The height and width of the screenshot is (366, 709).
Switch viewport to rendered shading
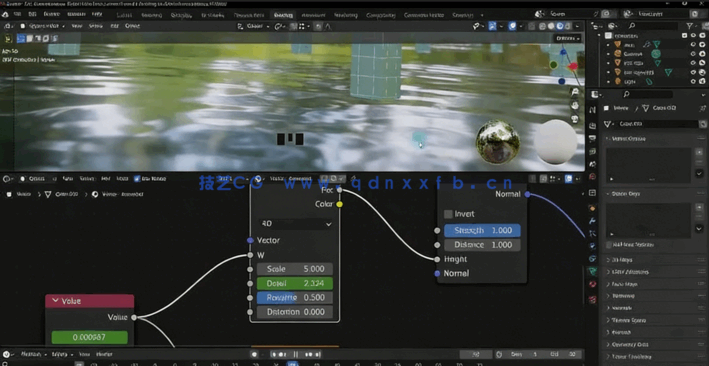[568, 26]
